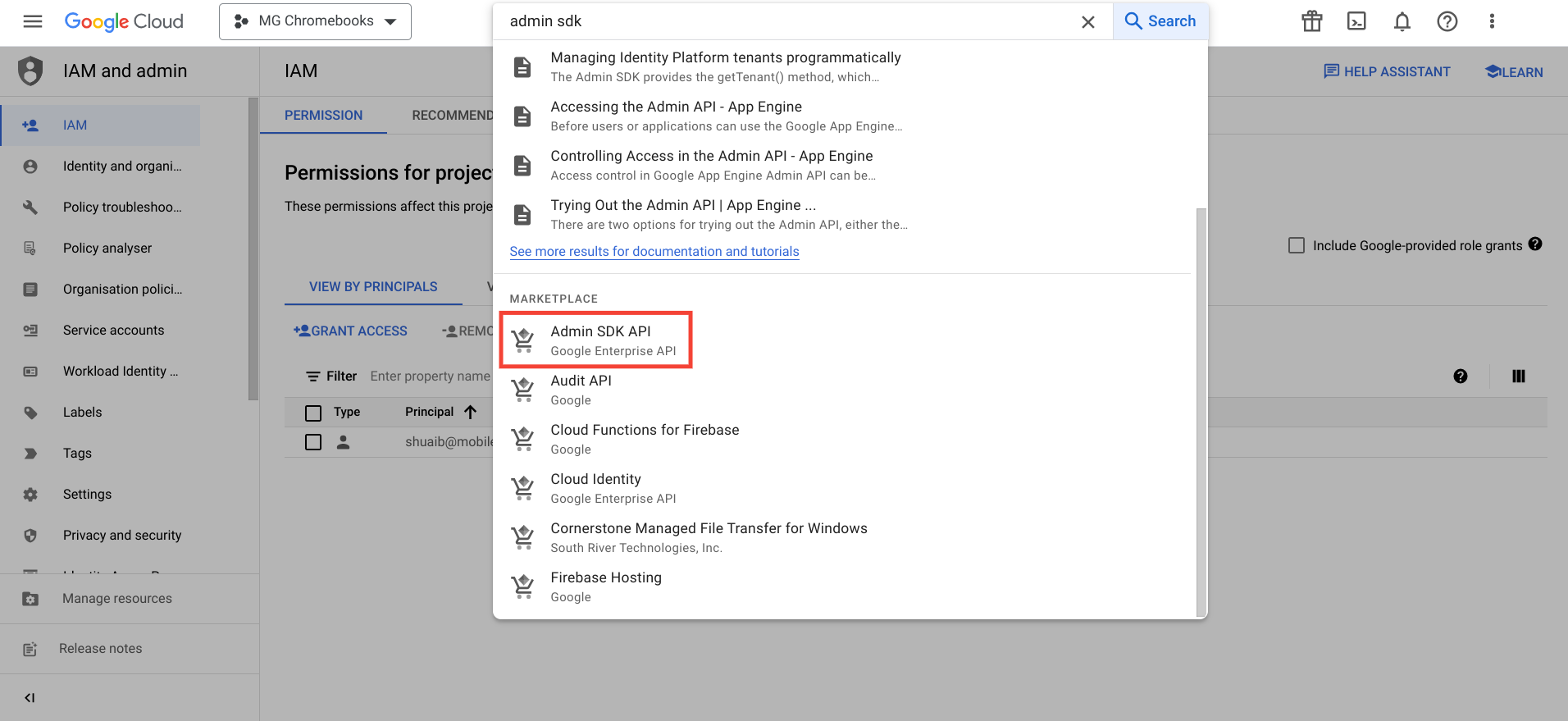This screenshot has width=1568, height=721.
Task: Open HELP ASSISTANT panel
Action: coord(1387,72)
